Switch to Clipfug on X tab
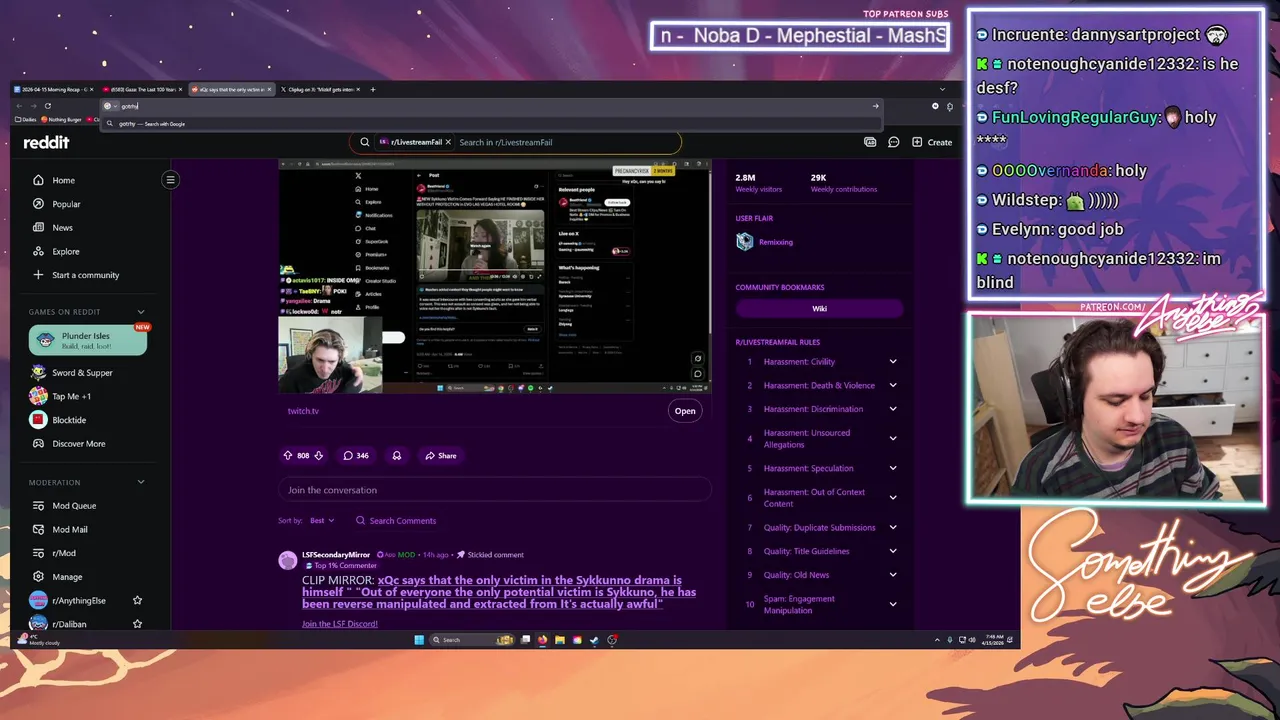The width and height of the screenshot is (1280, 720). (320, 89)
